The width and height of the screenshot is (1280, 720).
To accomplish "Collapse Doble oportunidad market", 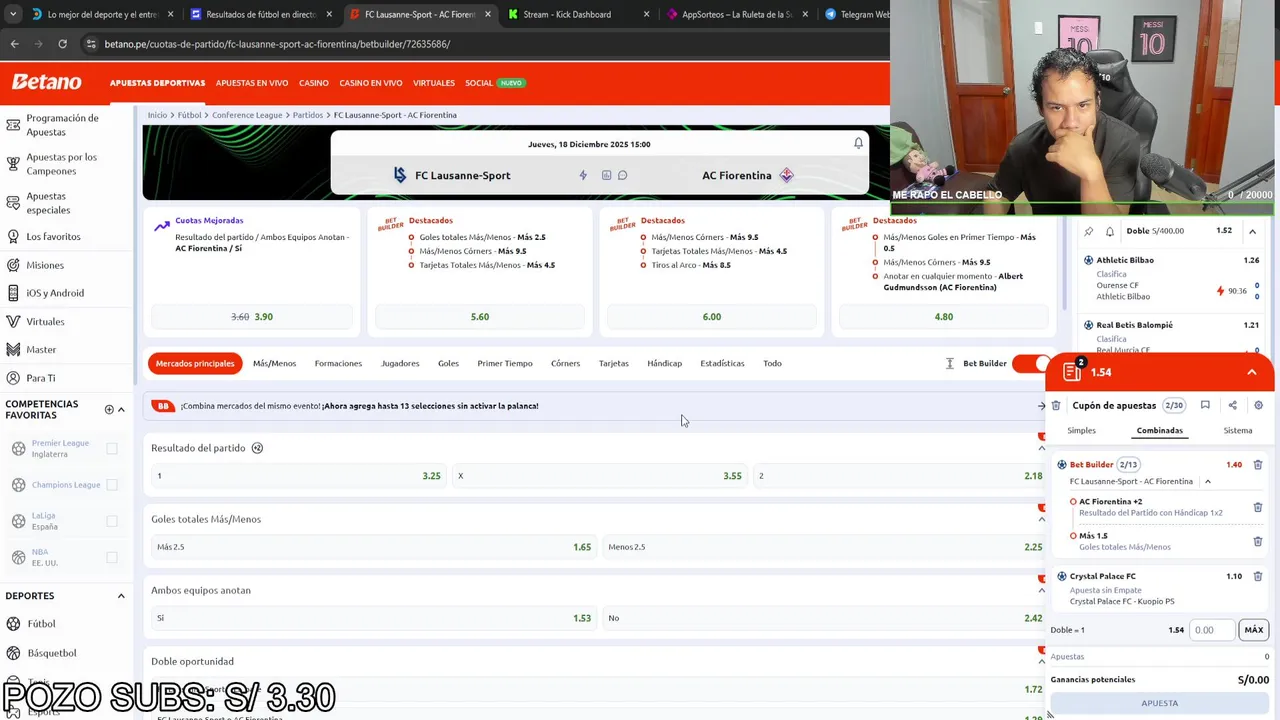I will pyautogui.click(x=1041, y=661).
